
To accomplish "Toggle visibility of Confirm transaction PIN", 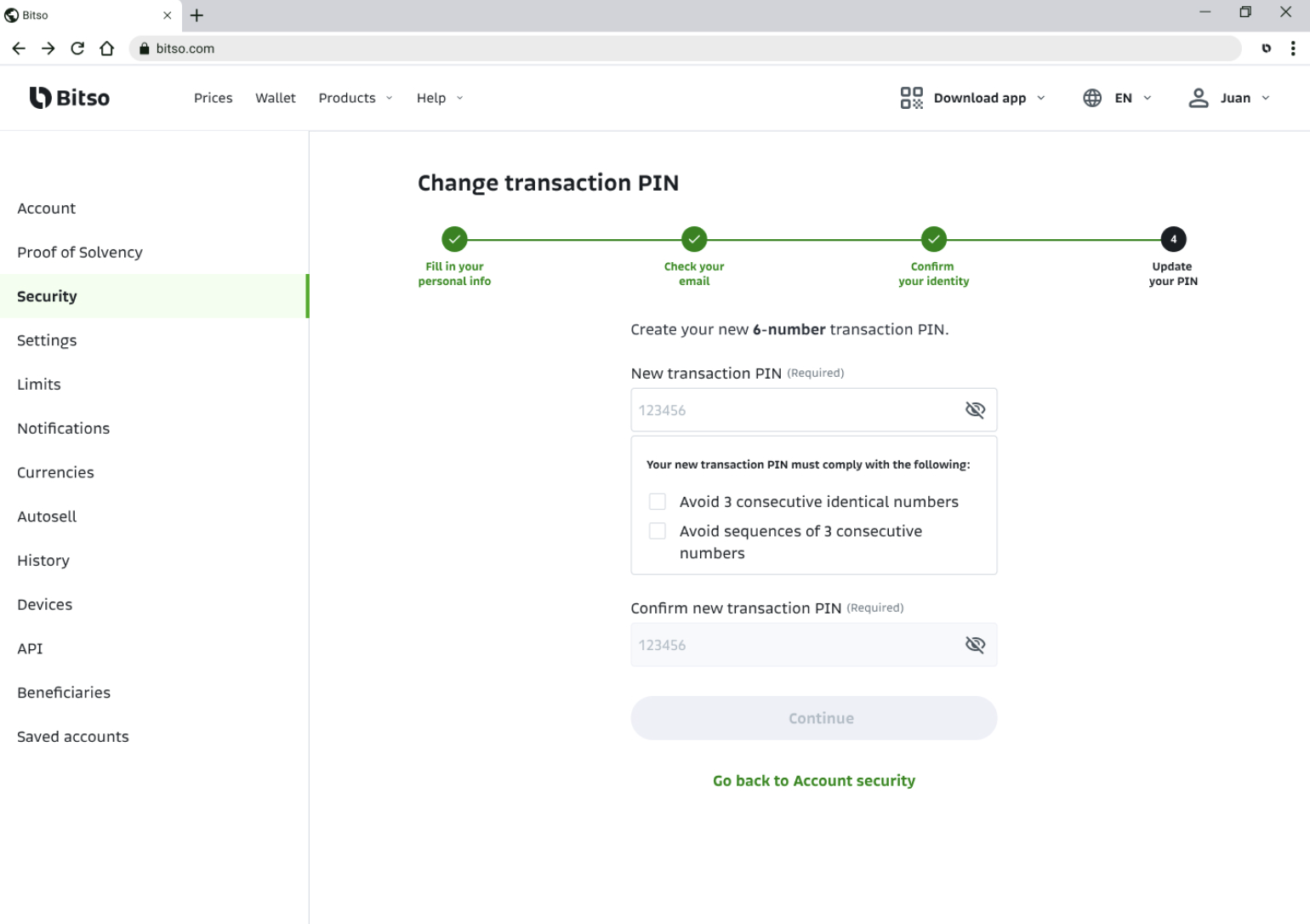I will [975, 645].
